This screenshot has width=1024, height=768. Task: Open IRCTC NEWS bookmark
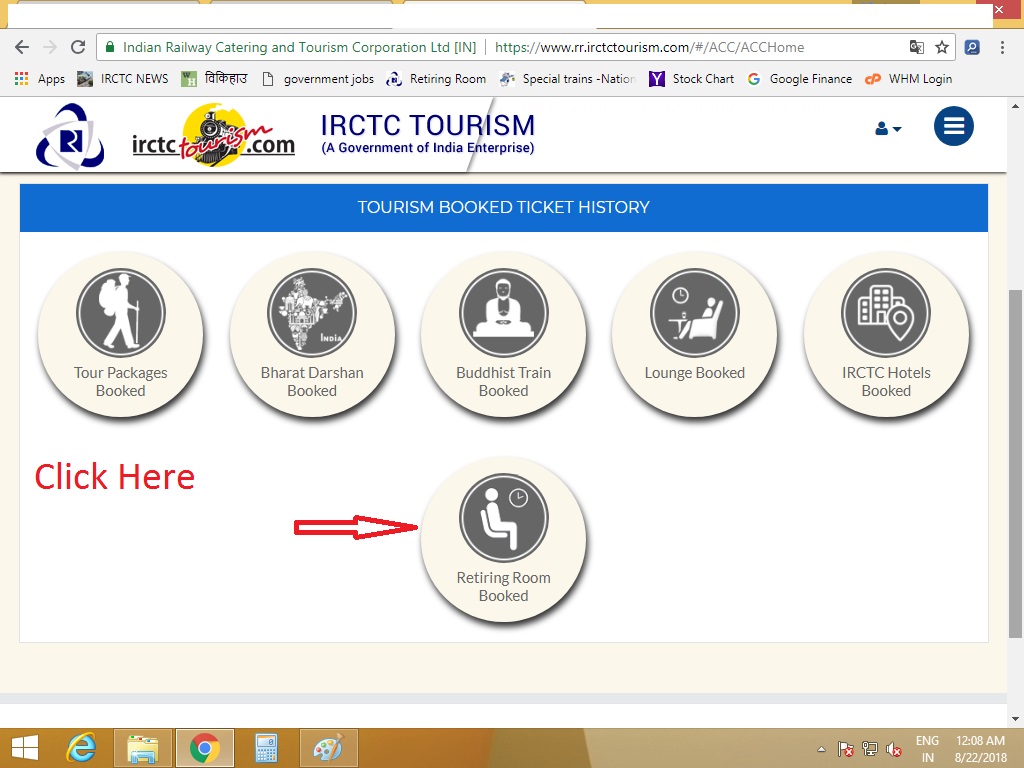point(123,79)
